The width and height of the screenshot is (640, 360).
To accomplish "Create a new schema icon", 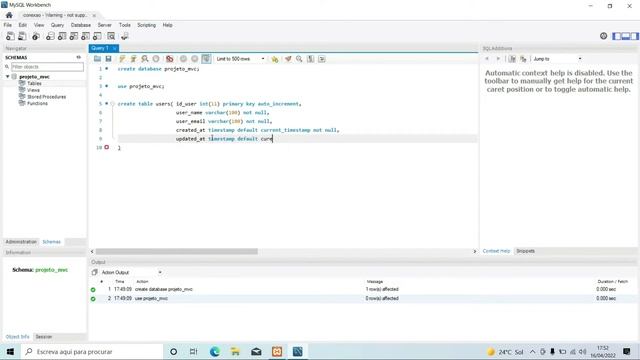I will (x=50, y=36).
